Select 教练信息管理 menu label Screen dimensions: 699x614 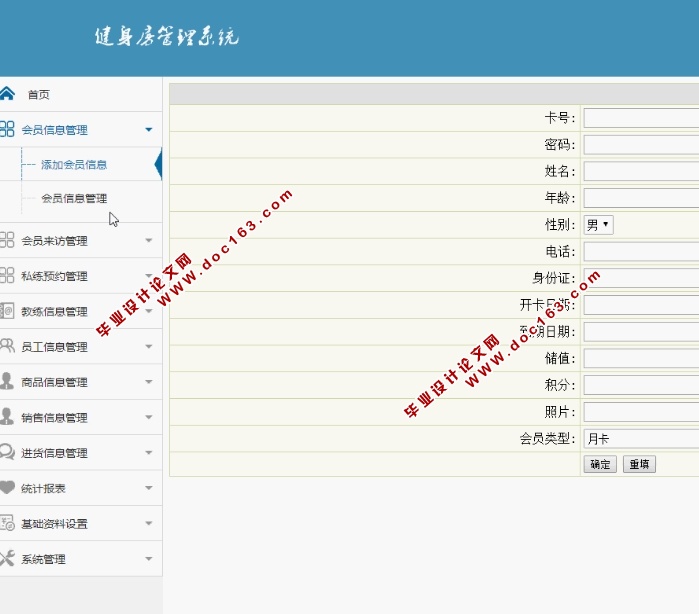(54, 311)
